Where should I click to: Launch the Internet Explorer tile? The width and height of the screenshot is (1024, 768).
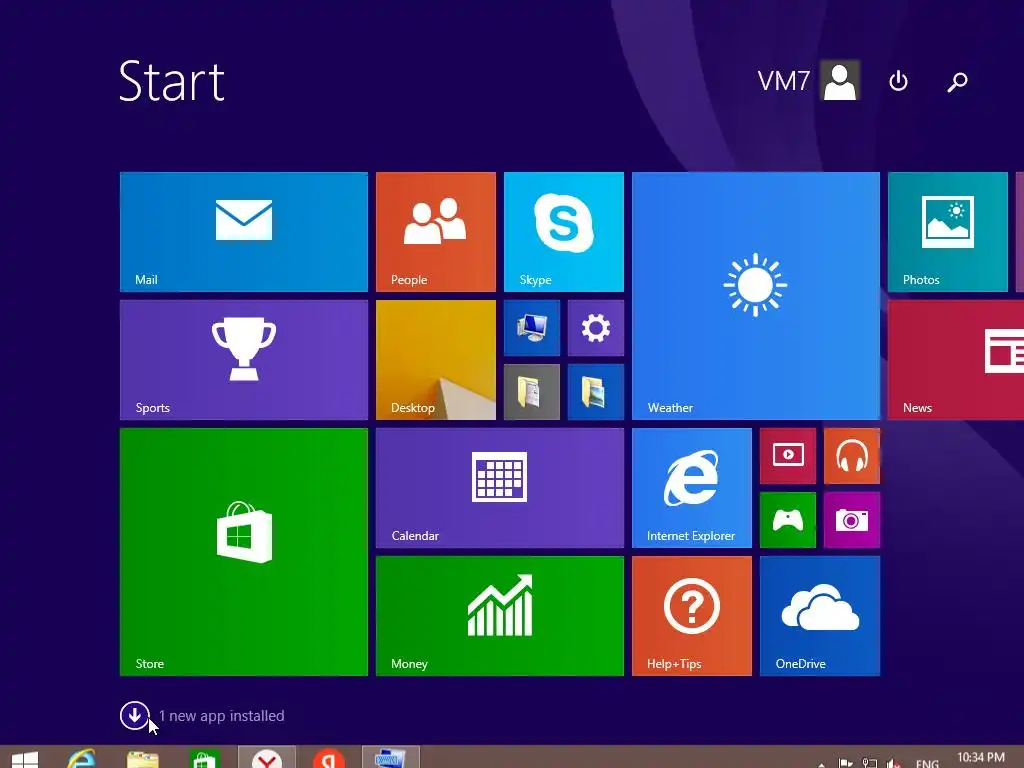692,488
